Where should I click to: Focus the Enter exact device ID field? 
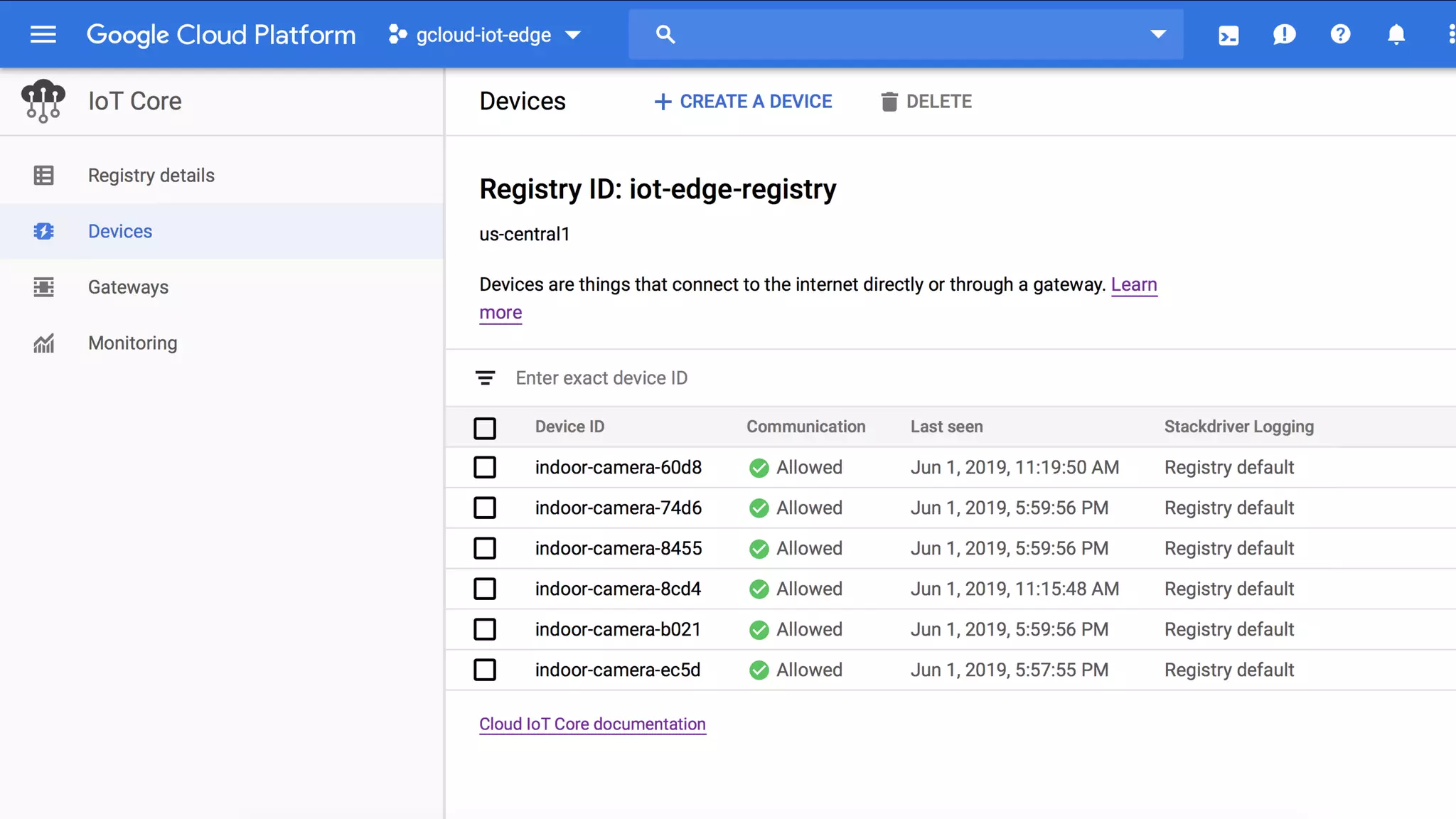[782, 378]
